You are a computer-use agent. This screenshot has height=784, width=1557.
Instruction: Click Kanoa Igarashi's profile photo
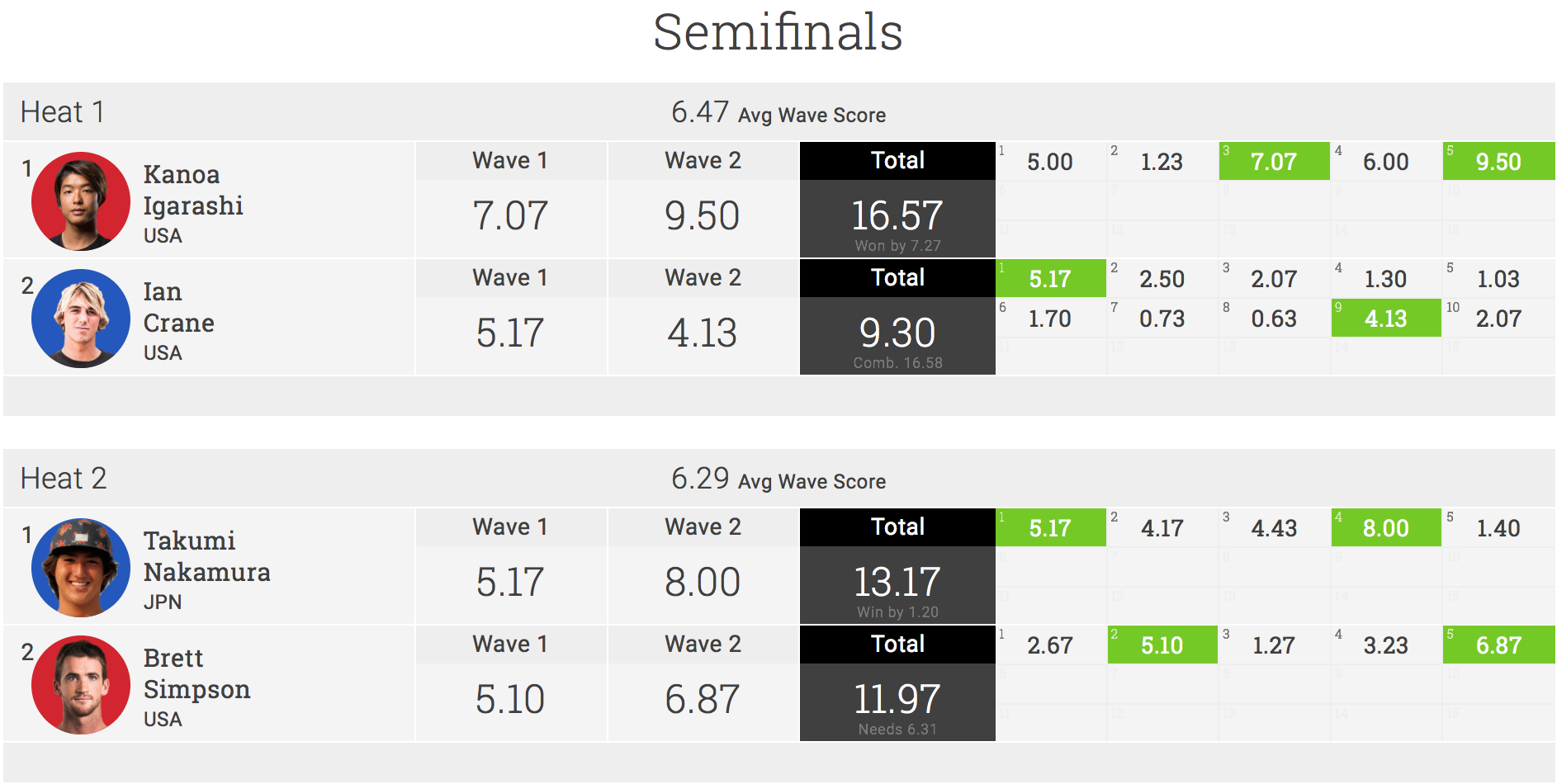[x=81, y=201]
